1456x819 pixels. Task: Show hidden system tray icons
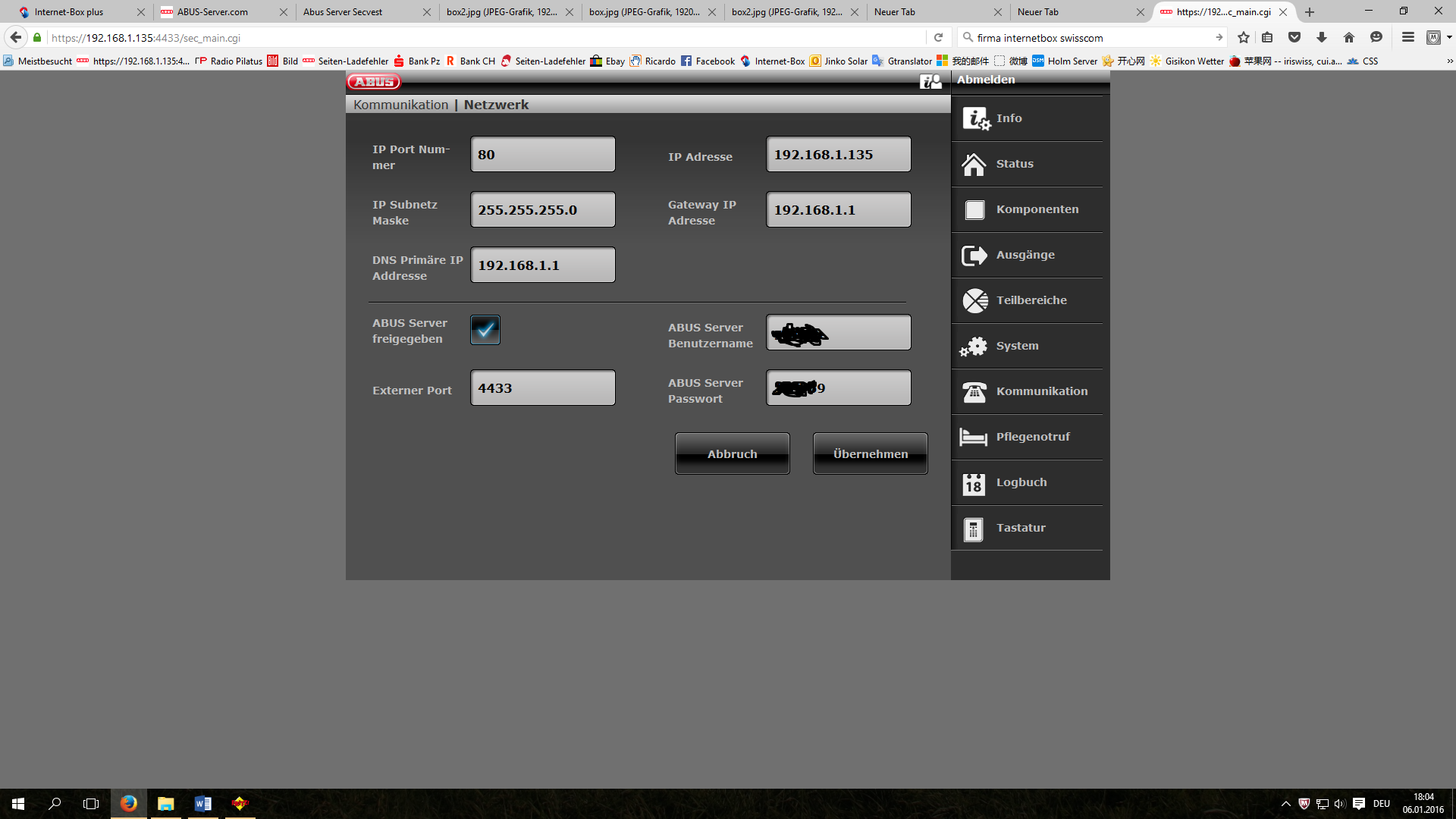[x=1285, y=804]
